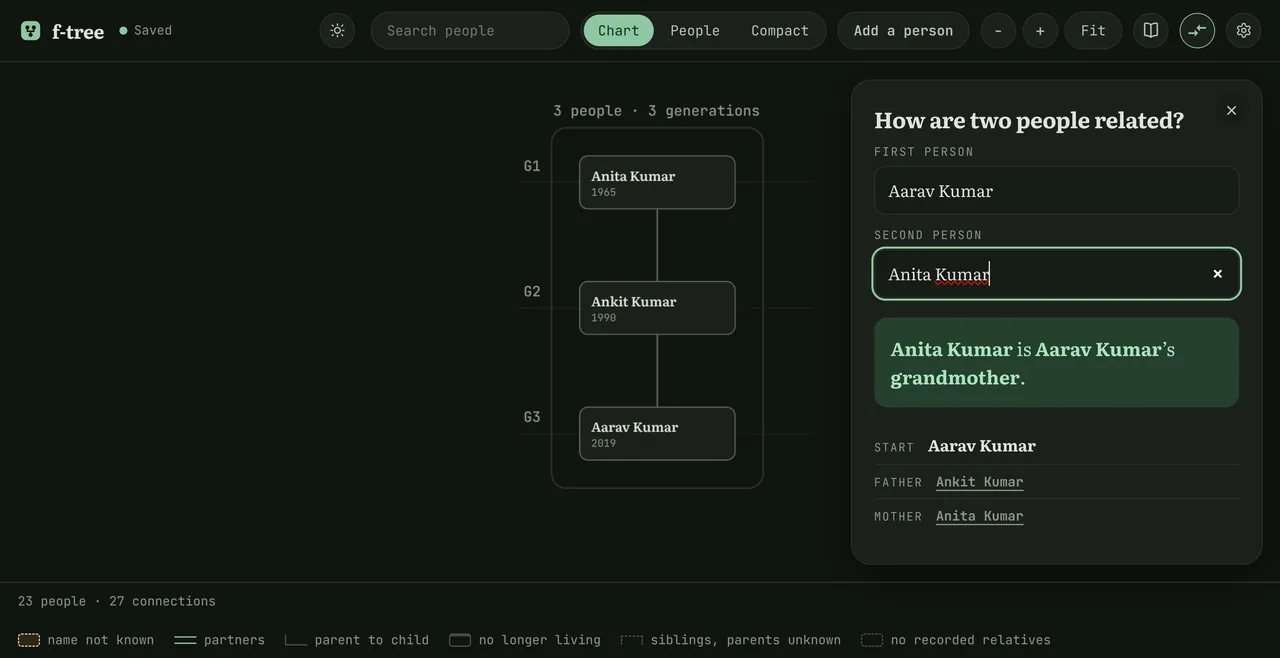Click the grandmother result message
Viewport: 1280px width, 658px height.
point(1057,363)
